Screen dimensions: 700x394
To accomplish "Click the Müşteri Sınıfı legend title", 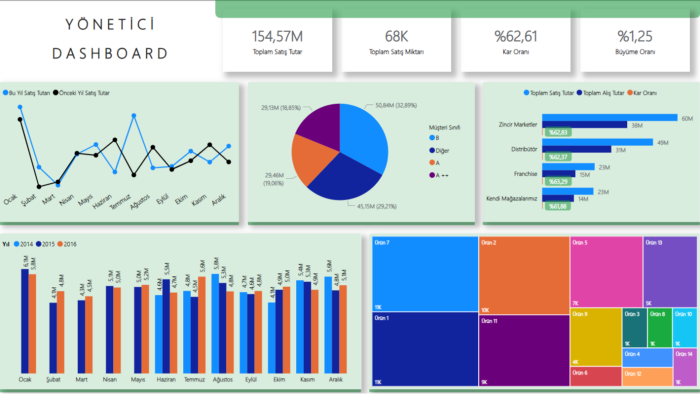I will [444, 127].
